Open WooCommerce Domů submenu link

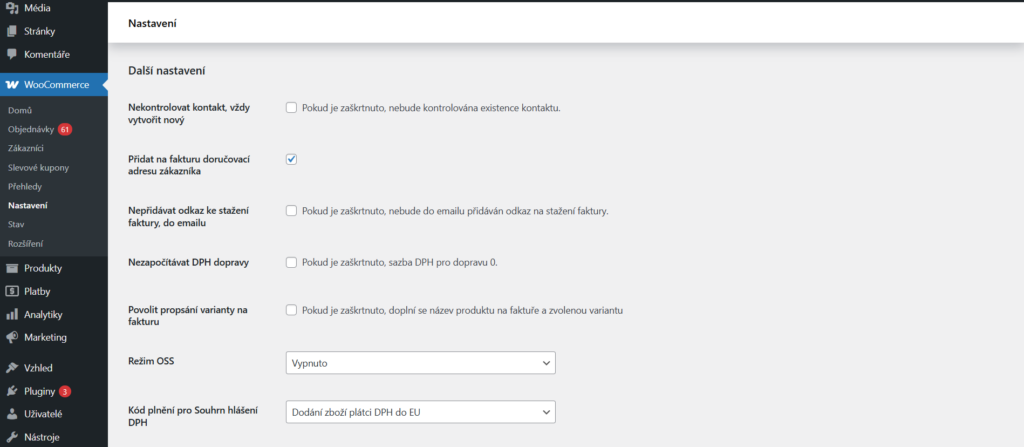(x=20, y=110)
